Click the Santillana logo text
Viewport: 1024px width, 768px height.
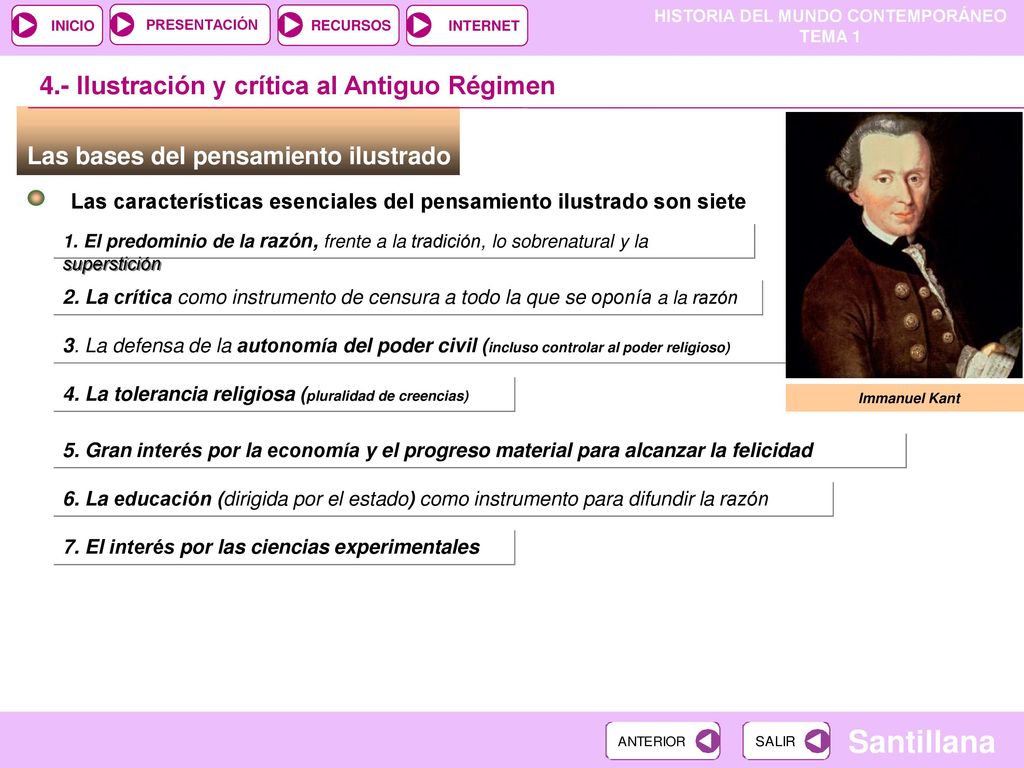(921, 742)
